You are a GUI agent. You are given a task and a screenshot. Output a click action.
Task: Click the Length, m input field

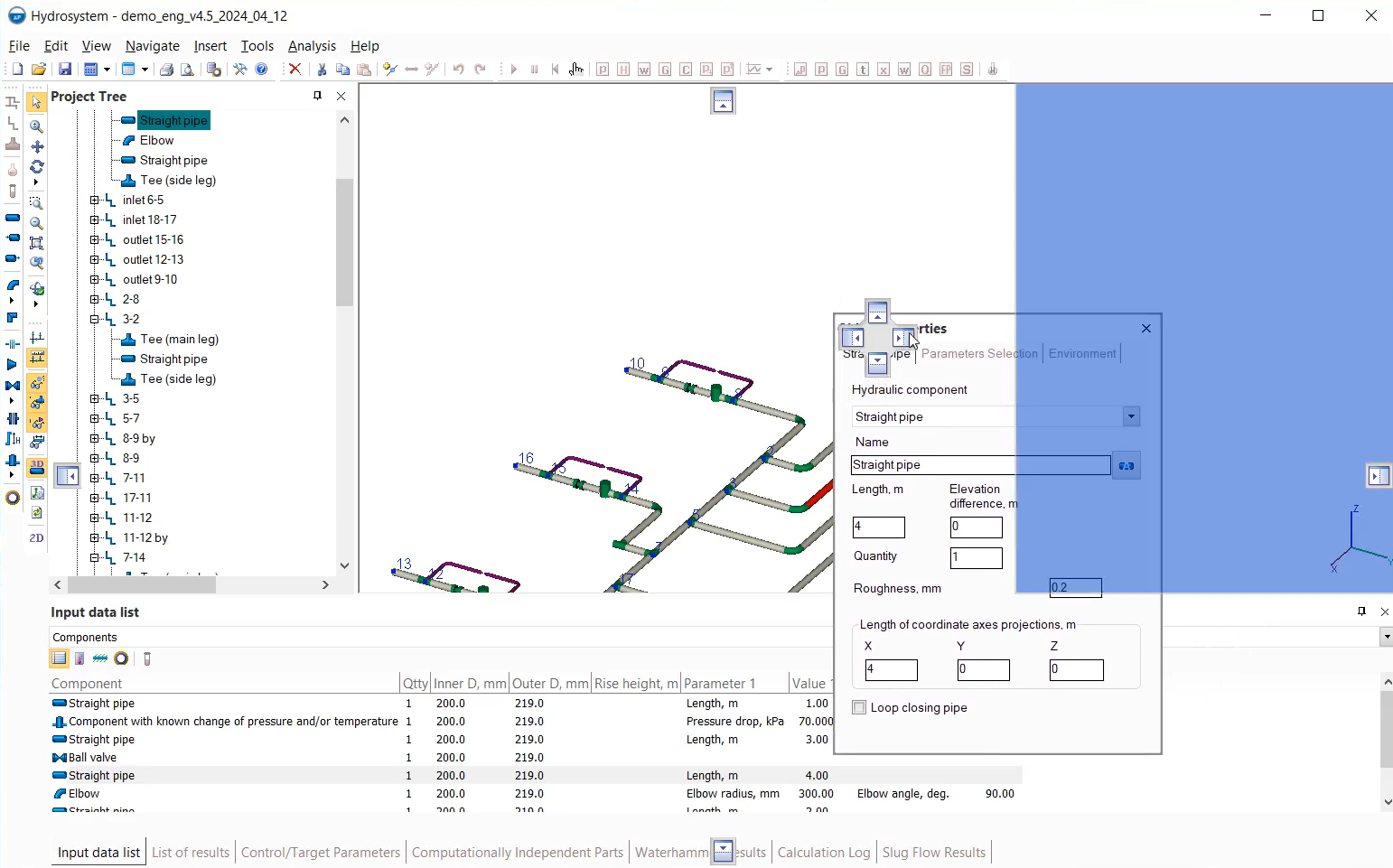tap(878, 527)
